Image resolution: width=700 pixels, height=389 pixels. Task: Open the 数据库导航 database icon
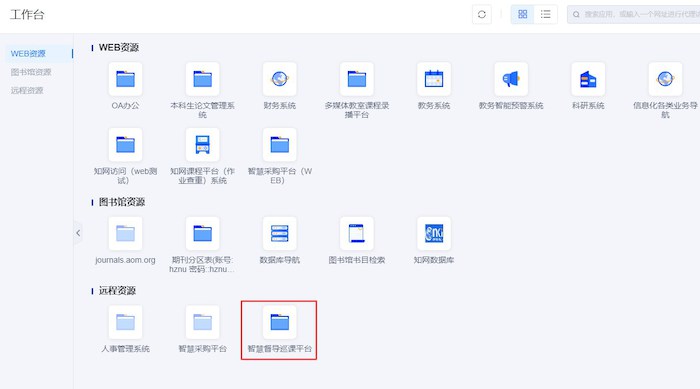pos(280,234)
